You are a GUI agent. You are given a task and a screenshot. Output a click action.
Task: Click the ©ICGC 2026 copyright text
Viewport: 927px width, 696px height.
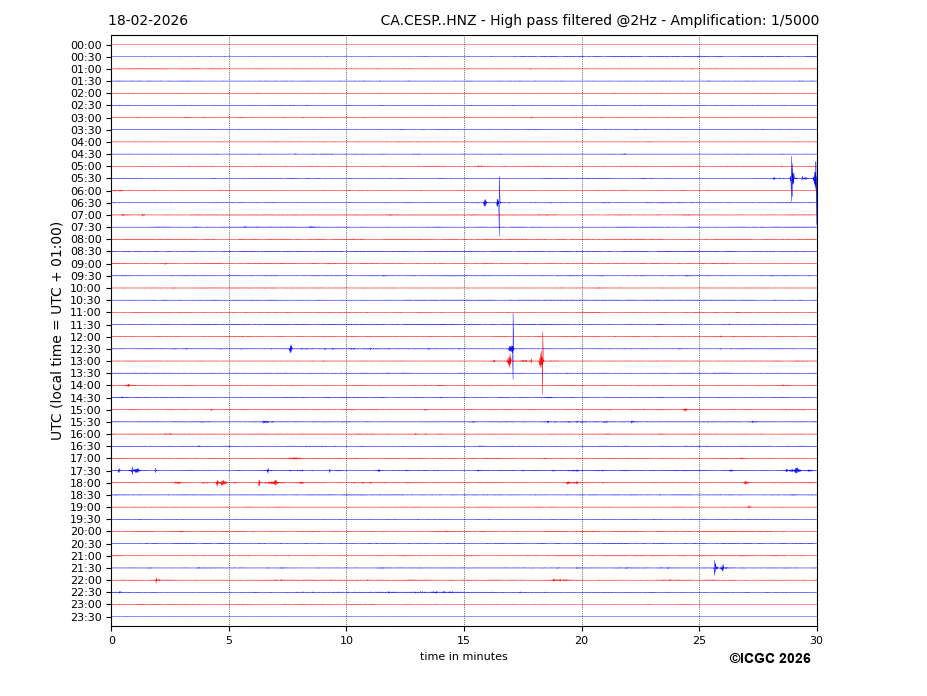click(x=769, y=659)
